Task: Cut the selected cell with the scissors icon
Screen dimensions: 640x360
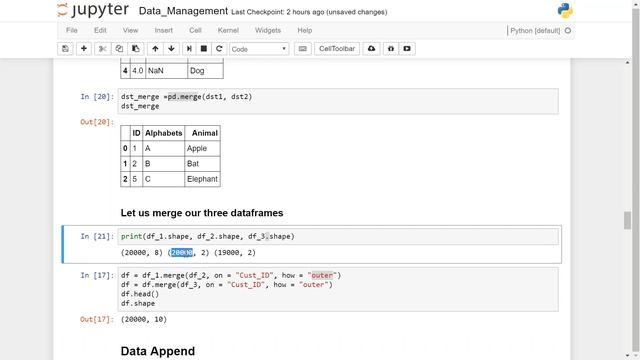Action: tap(102, 49)
